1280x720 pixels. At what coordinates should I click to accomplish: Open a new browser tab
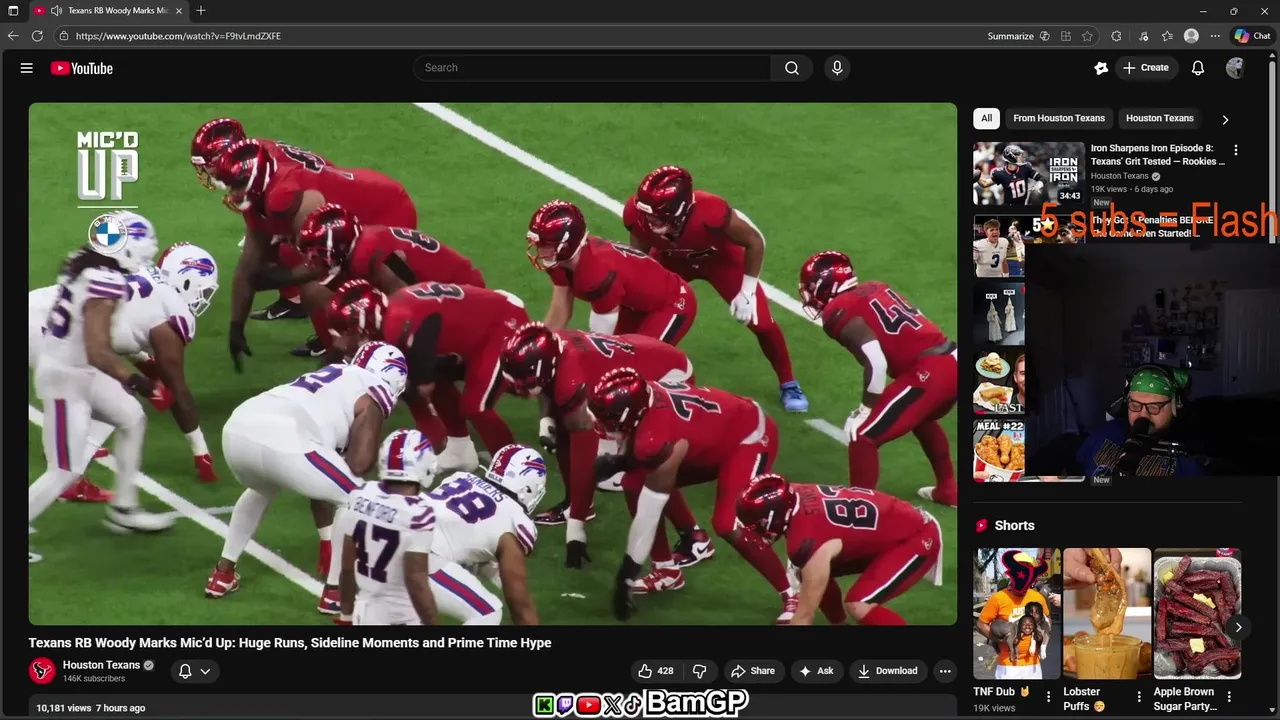[201, 10]
